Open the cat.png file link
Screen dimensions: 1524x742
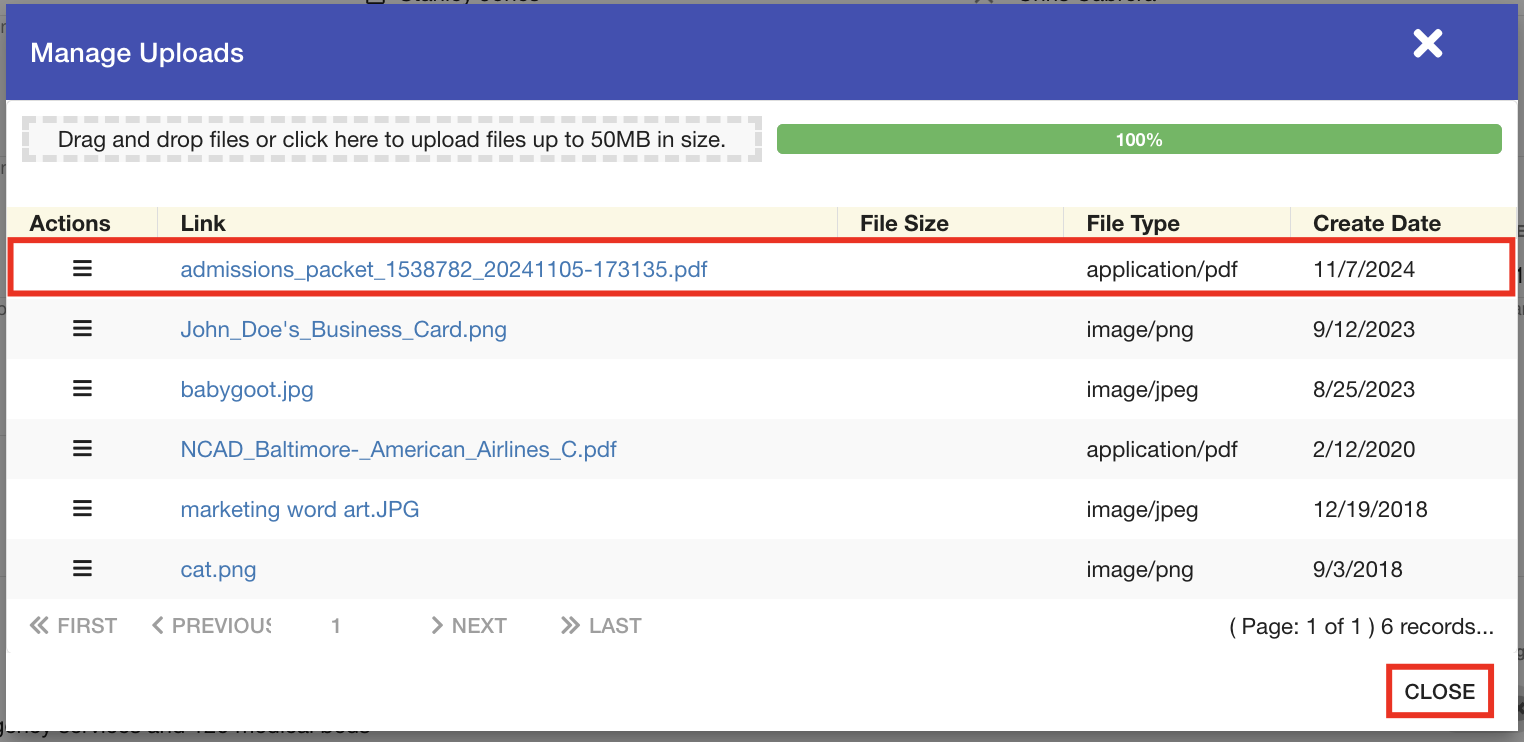pos(218,569)
